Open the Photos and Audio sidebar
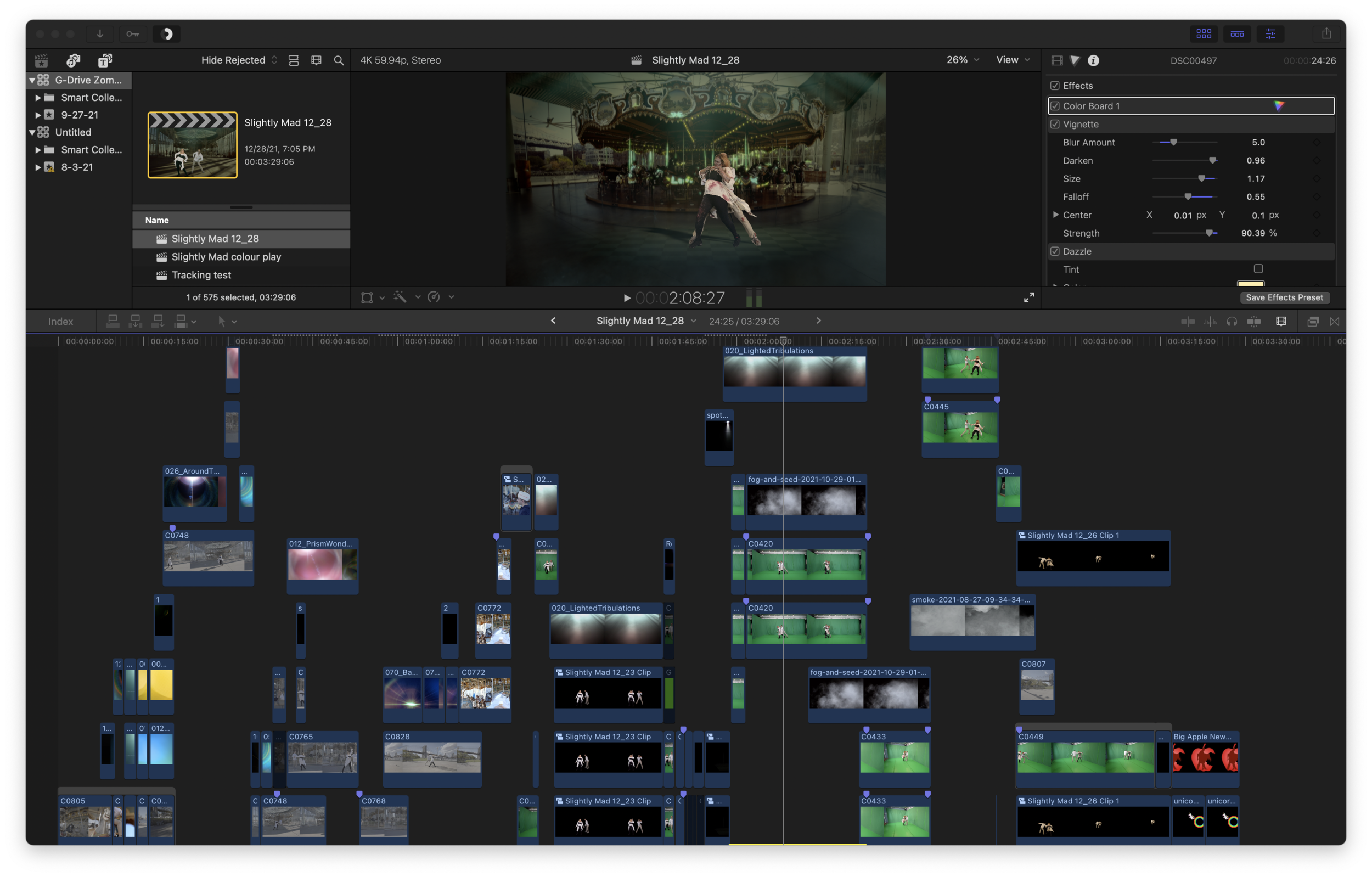1372x877 pixels. coord(74,60)
